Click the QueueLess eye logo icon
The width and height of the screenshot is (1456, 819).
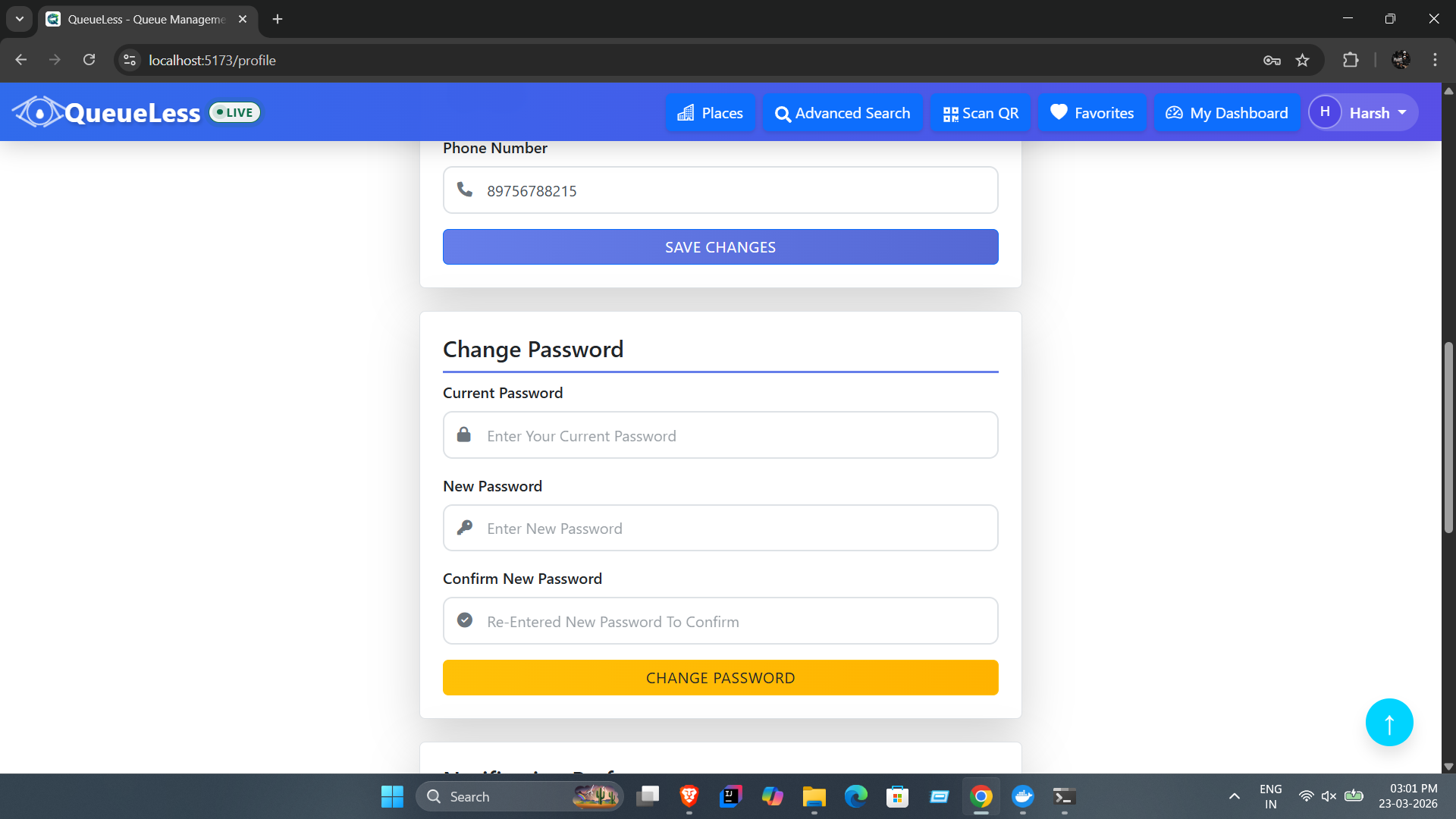coord(38,112)
